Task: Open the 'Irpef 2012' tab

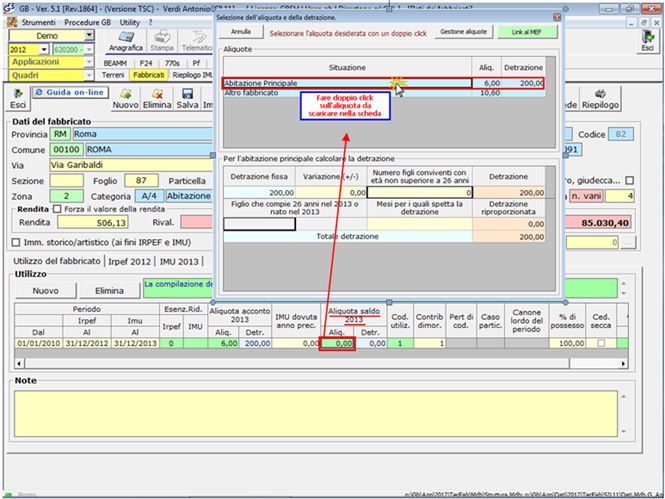Action: click(129, 262)
